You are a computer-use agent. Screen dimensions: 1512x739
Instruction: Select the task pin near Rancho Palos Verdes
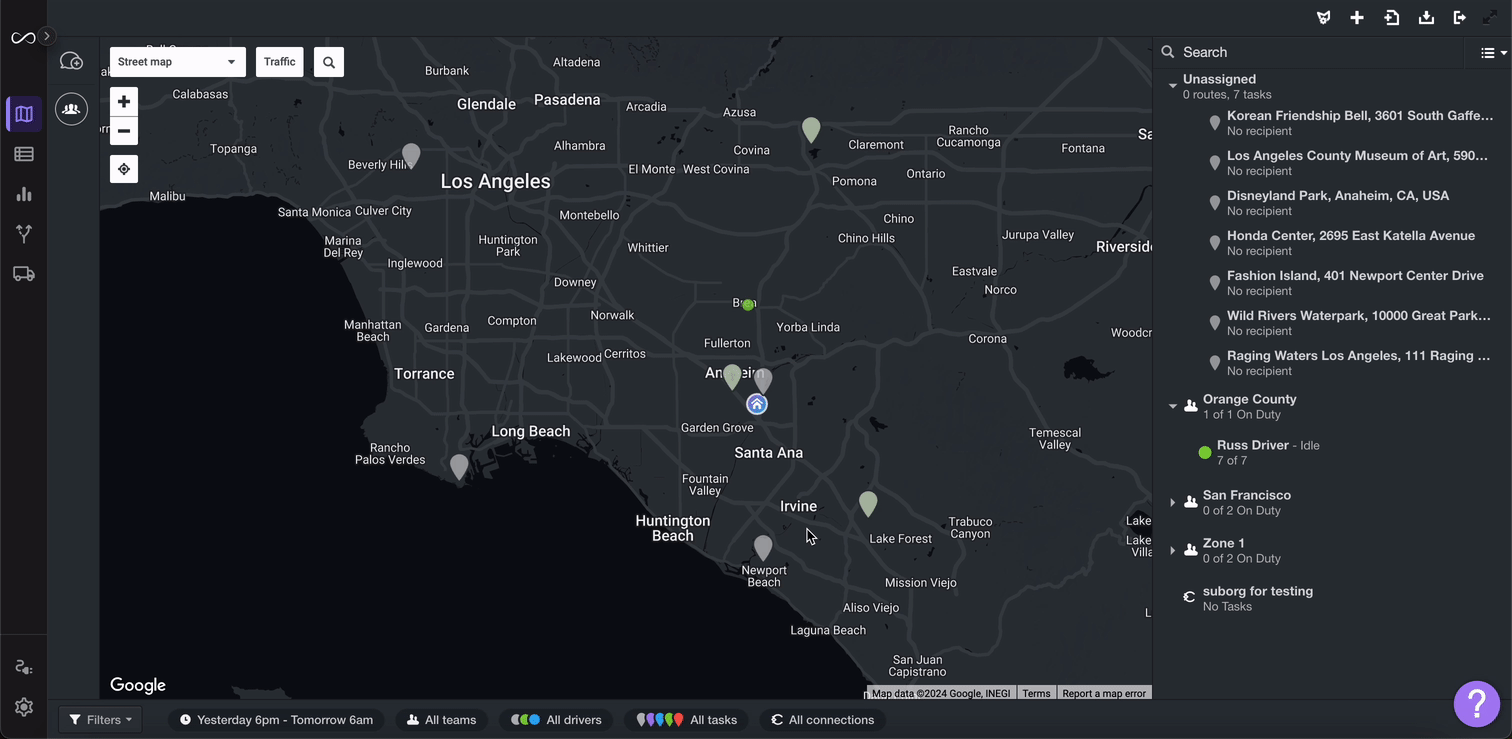(x=459, y=467)
